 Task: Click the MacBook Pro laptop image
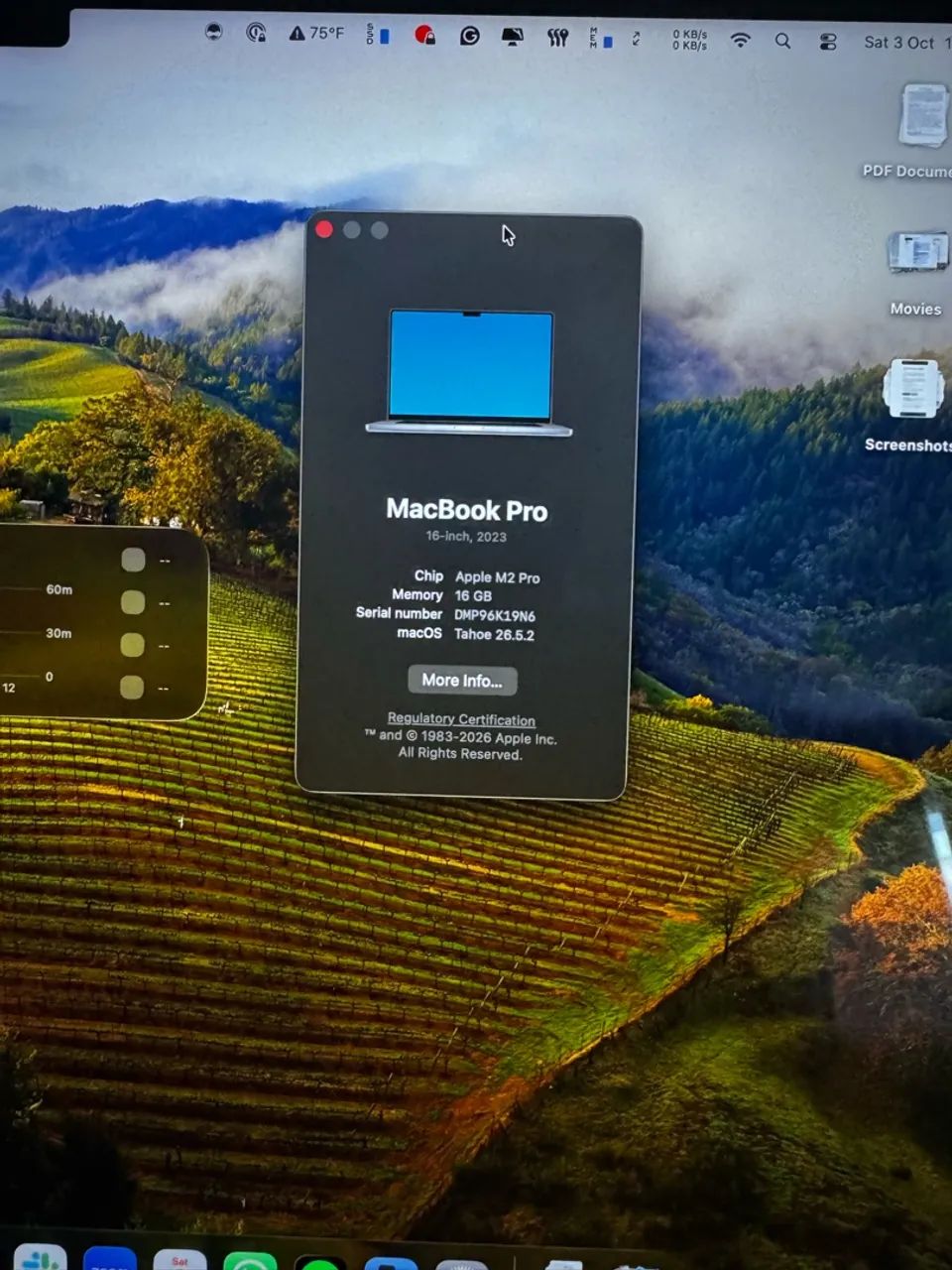469,373
